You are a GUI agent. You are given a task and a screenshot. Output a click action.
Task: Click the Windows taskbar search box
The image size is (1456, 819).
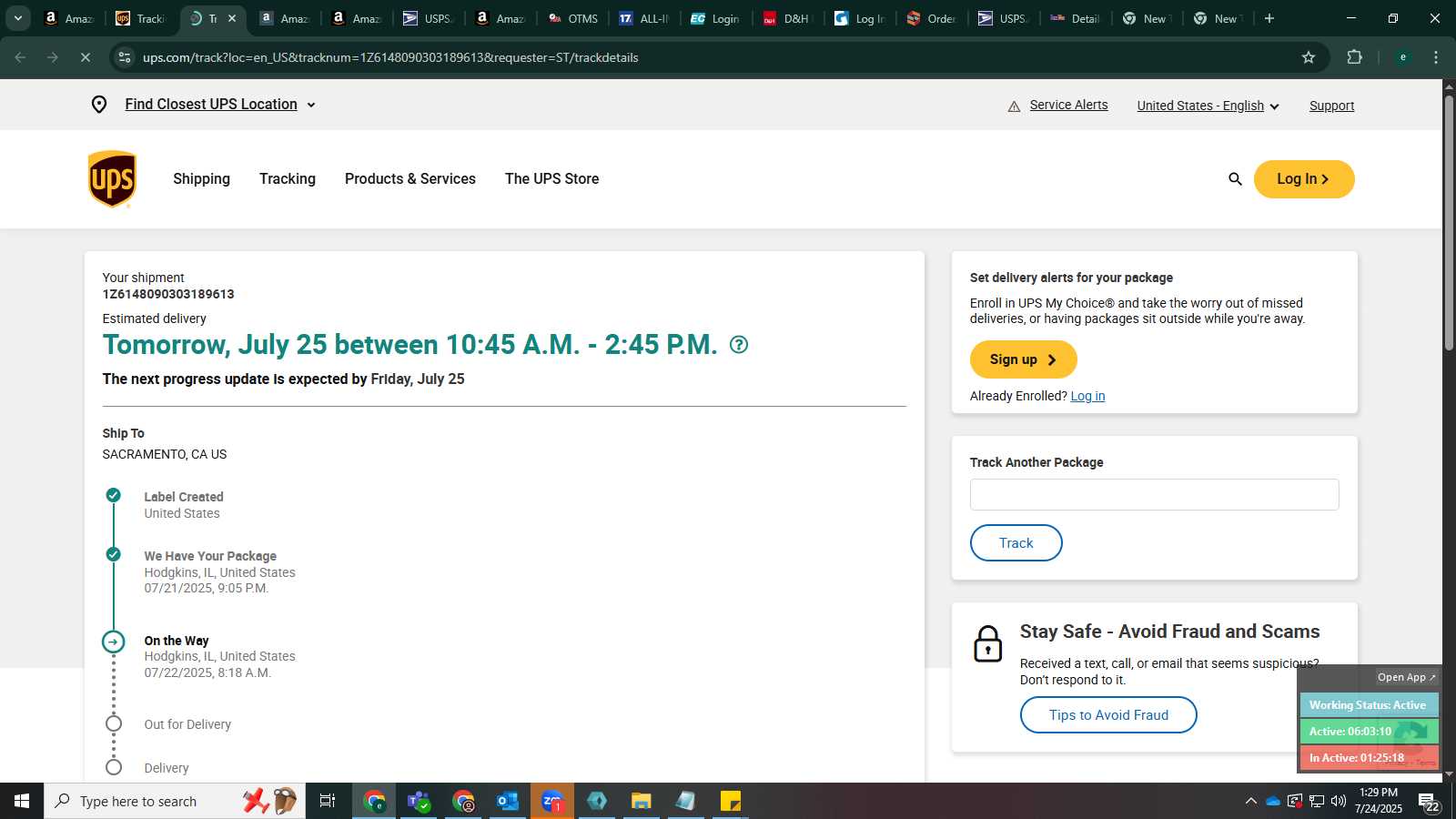click(175, 801)
